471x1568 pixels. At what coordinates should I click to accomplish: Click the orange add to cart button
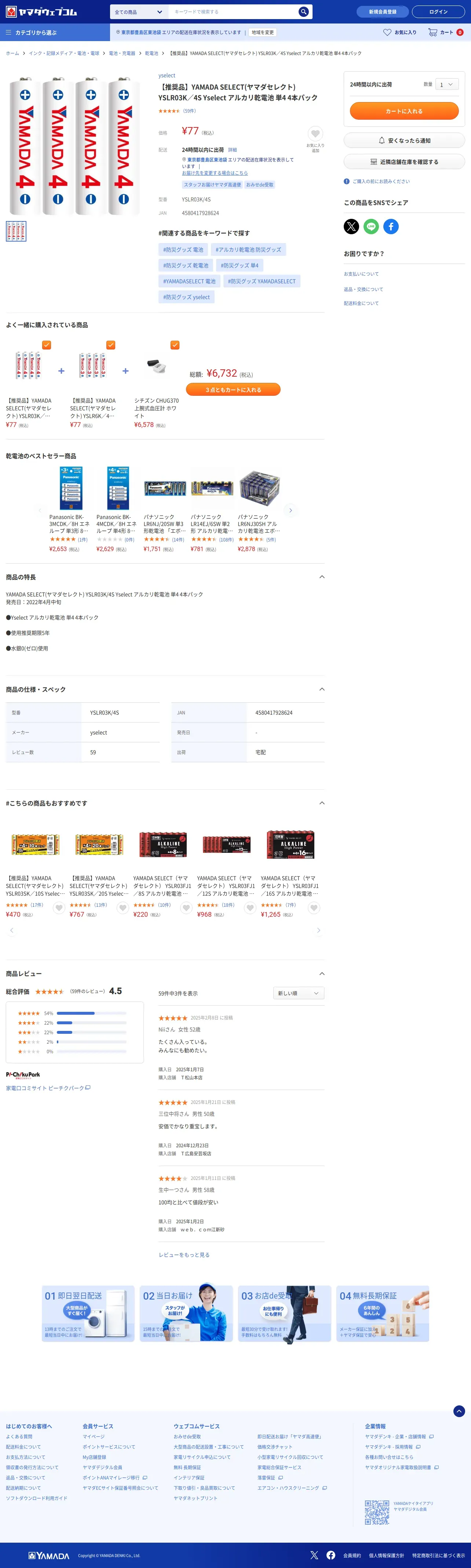click(x=404, y=111)
